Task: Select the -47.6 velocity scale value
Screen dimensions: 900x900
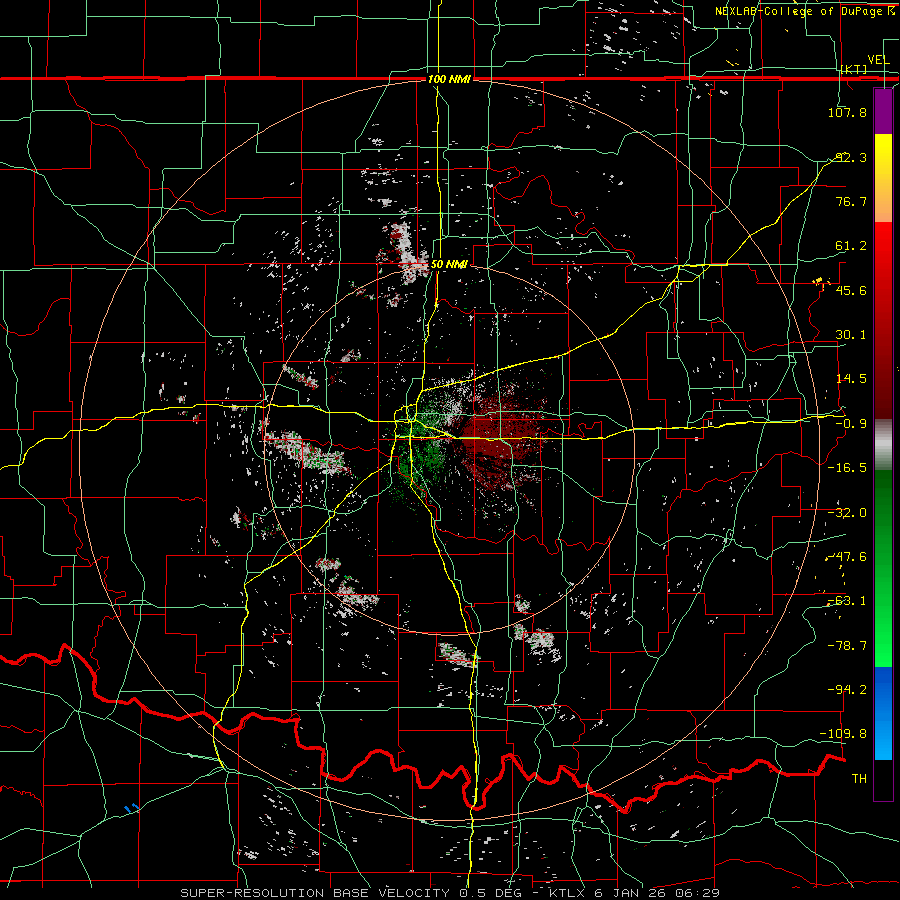Action: click(x=847, y=557)
